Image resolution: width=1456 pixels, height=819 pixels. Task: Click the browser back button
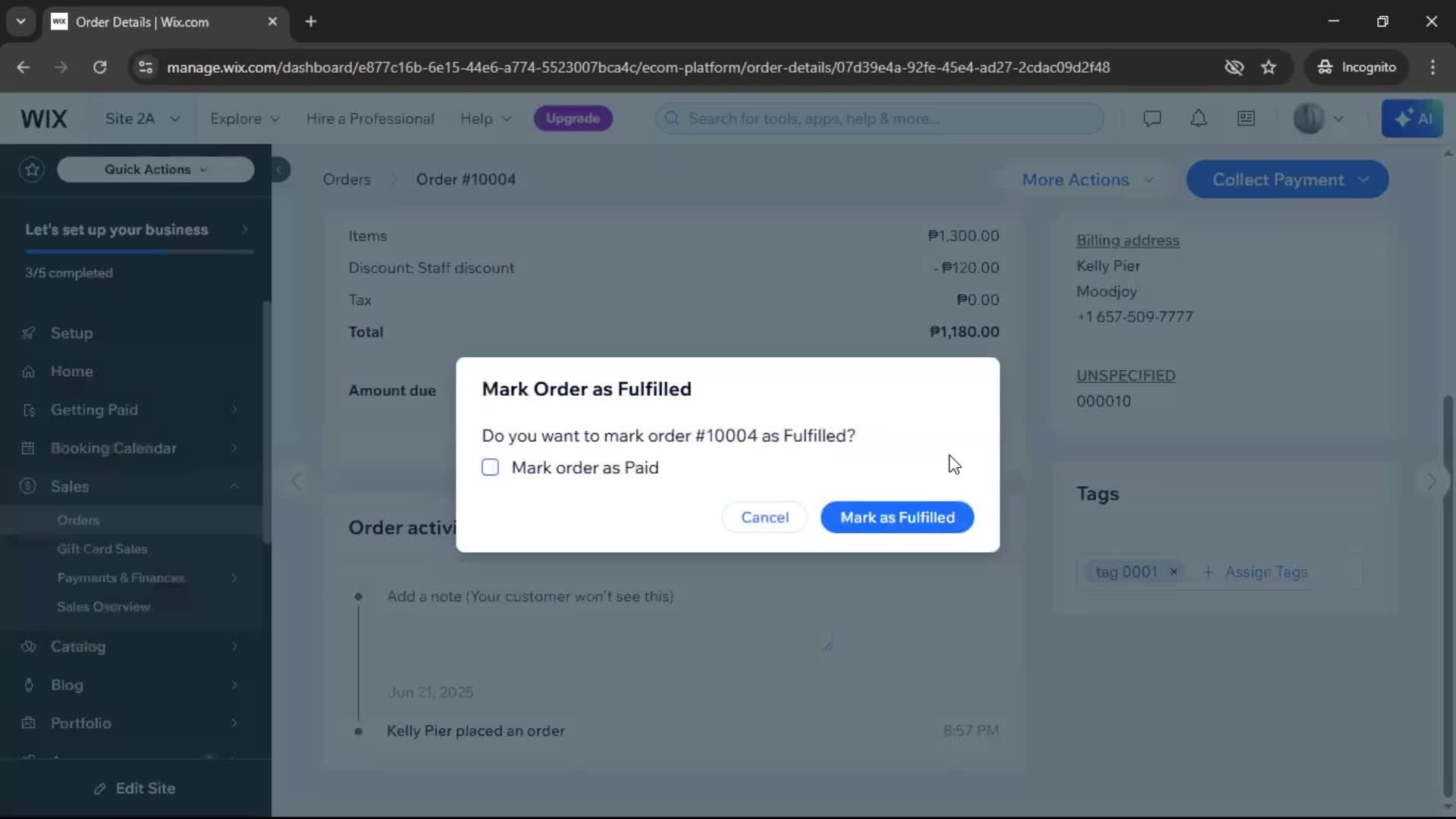click(x=24, y=67)
